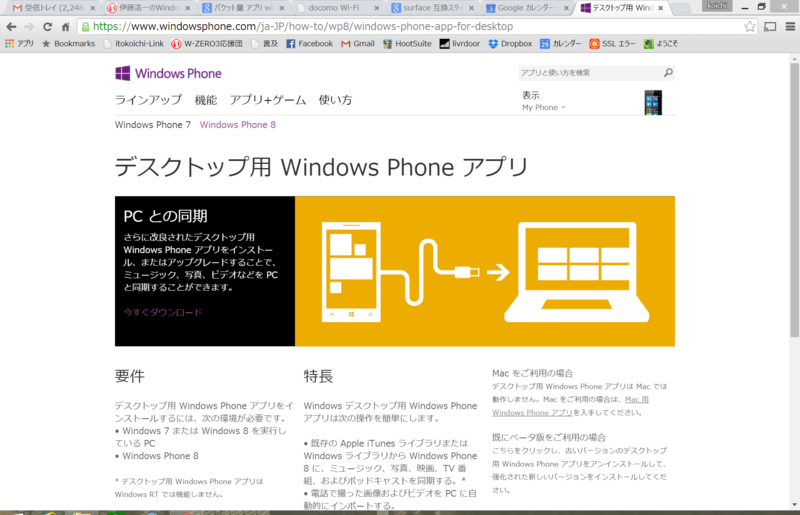Open the Facebook bookmark

point(309,44)
